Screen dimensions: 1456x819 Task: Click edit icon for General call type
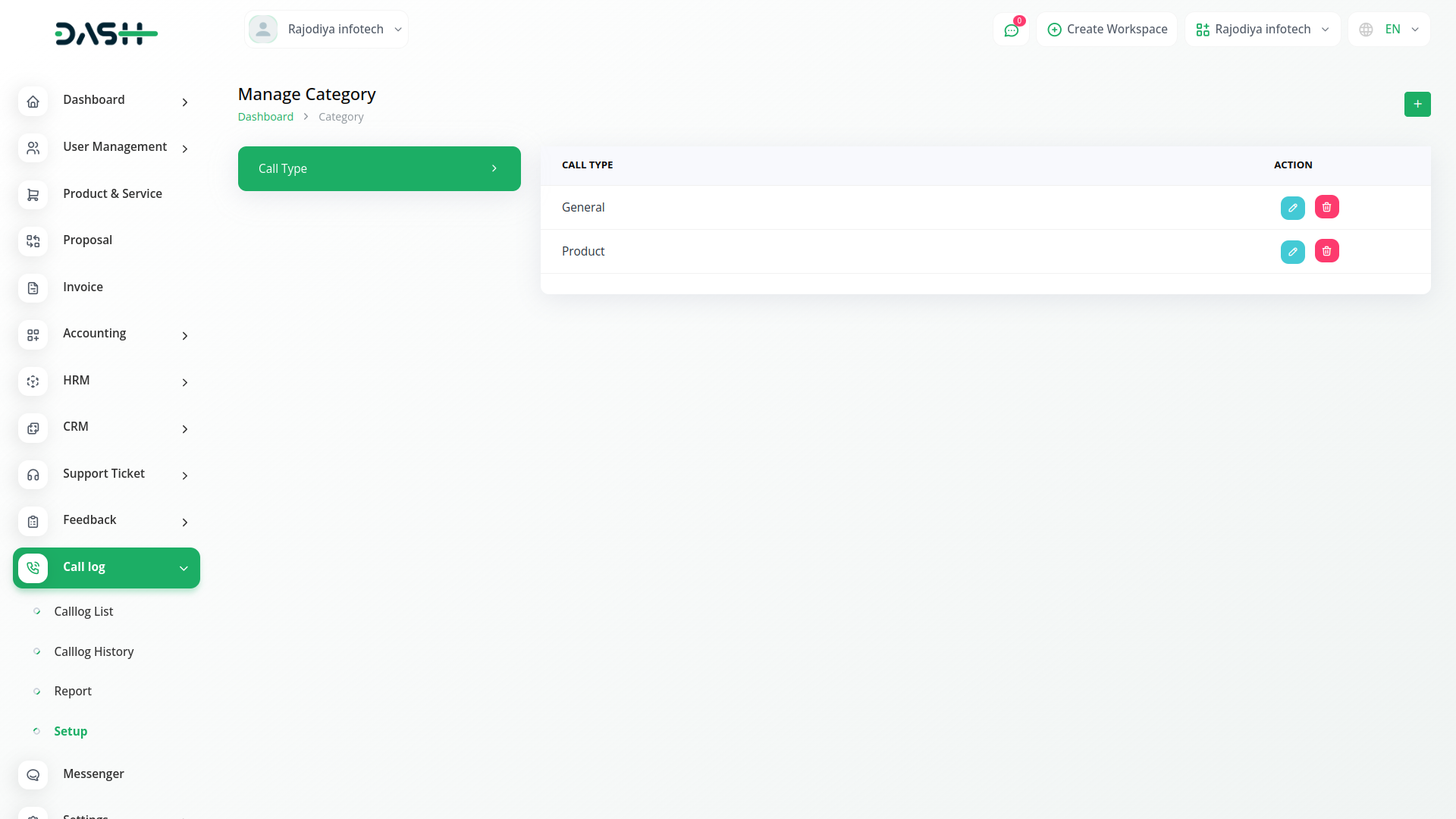[x=1292, y=208]
